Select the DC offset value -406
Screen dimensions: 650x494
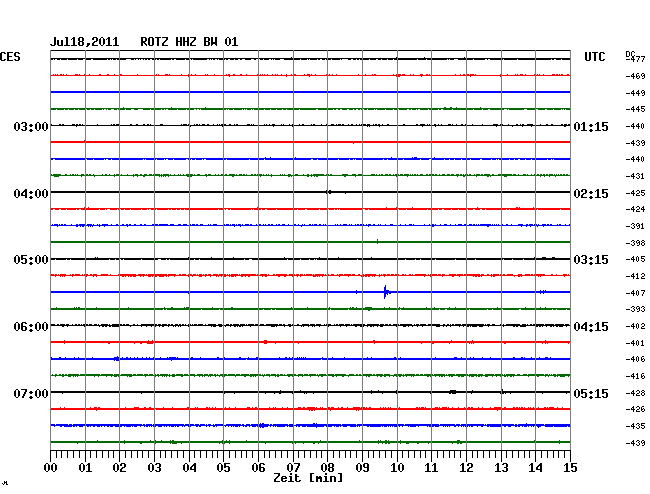click(x=635, y=359)
